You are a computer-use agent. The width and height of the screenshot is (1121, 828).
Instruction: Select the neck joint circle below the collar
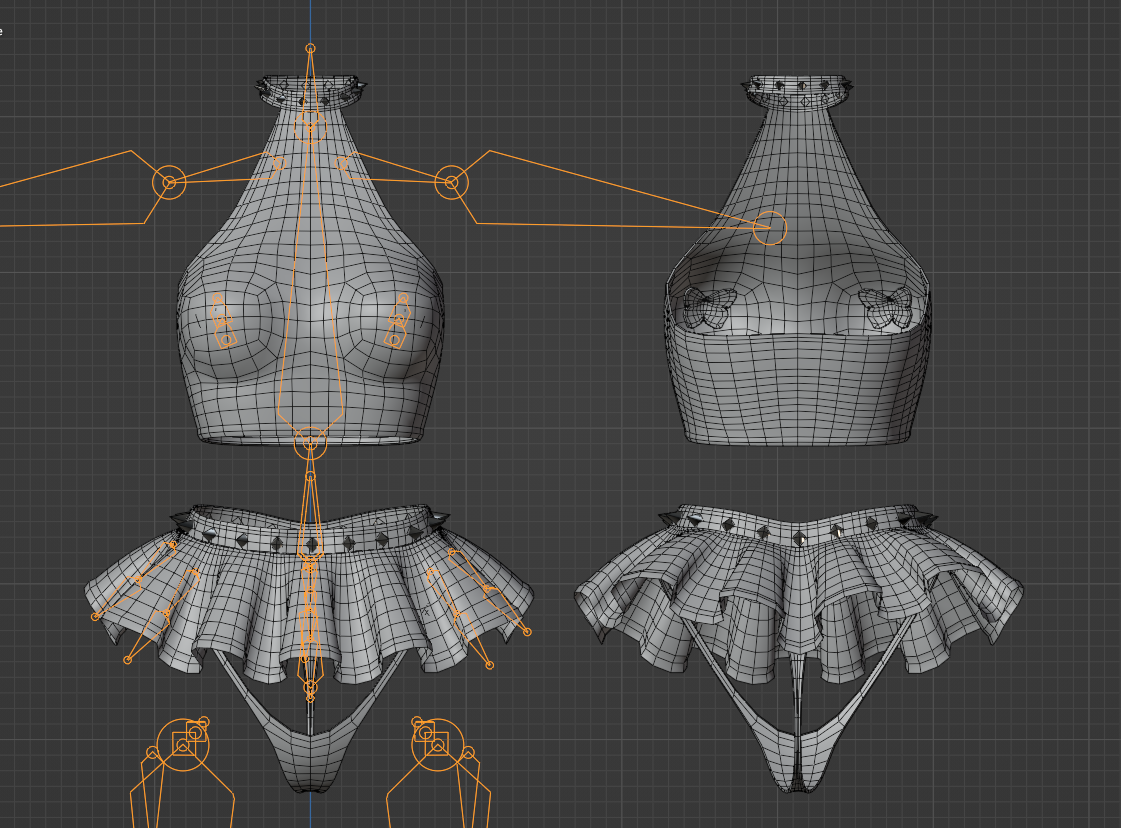pyautogui.click(x=311, y=122)
